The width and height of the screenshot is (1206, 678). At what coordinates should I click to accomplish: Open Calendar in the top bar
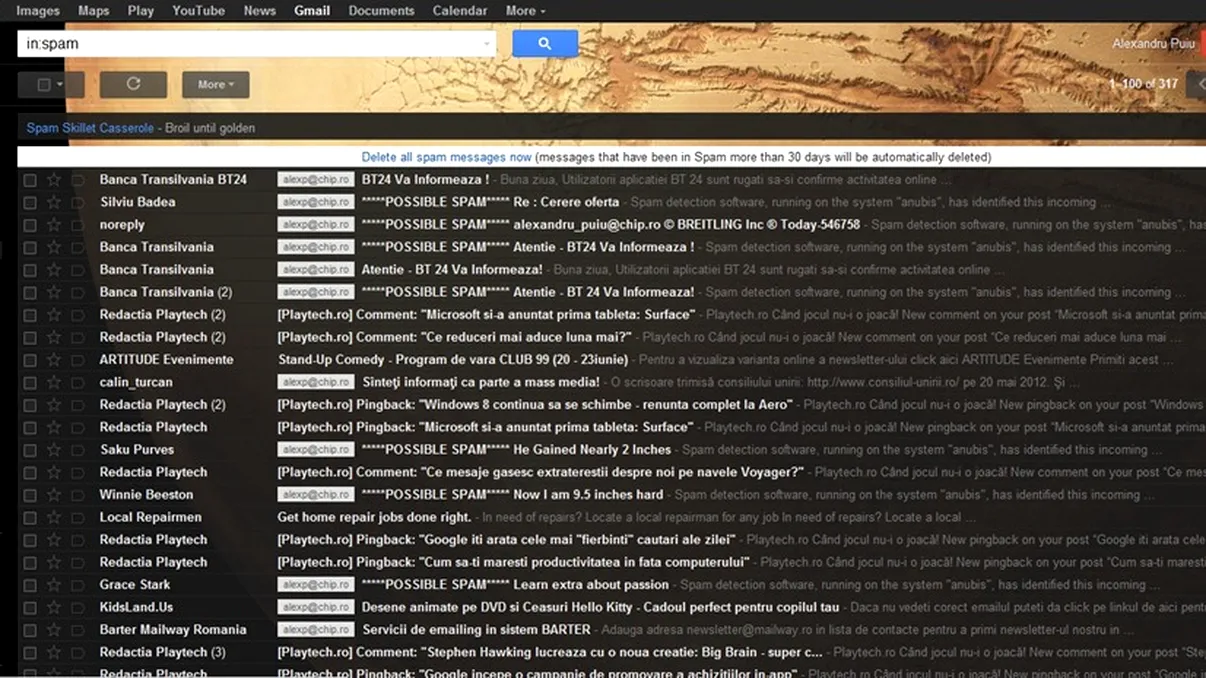pyautogui.click(x=460, y=11)
